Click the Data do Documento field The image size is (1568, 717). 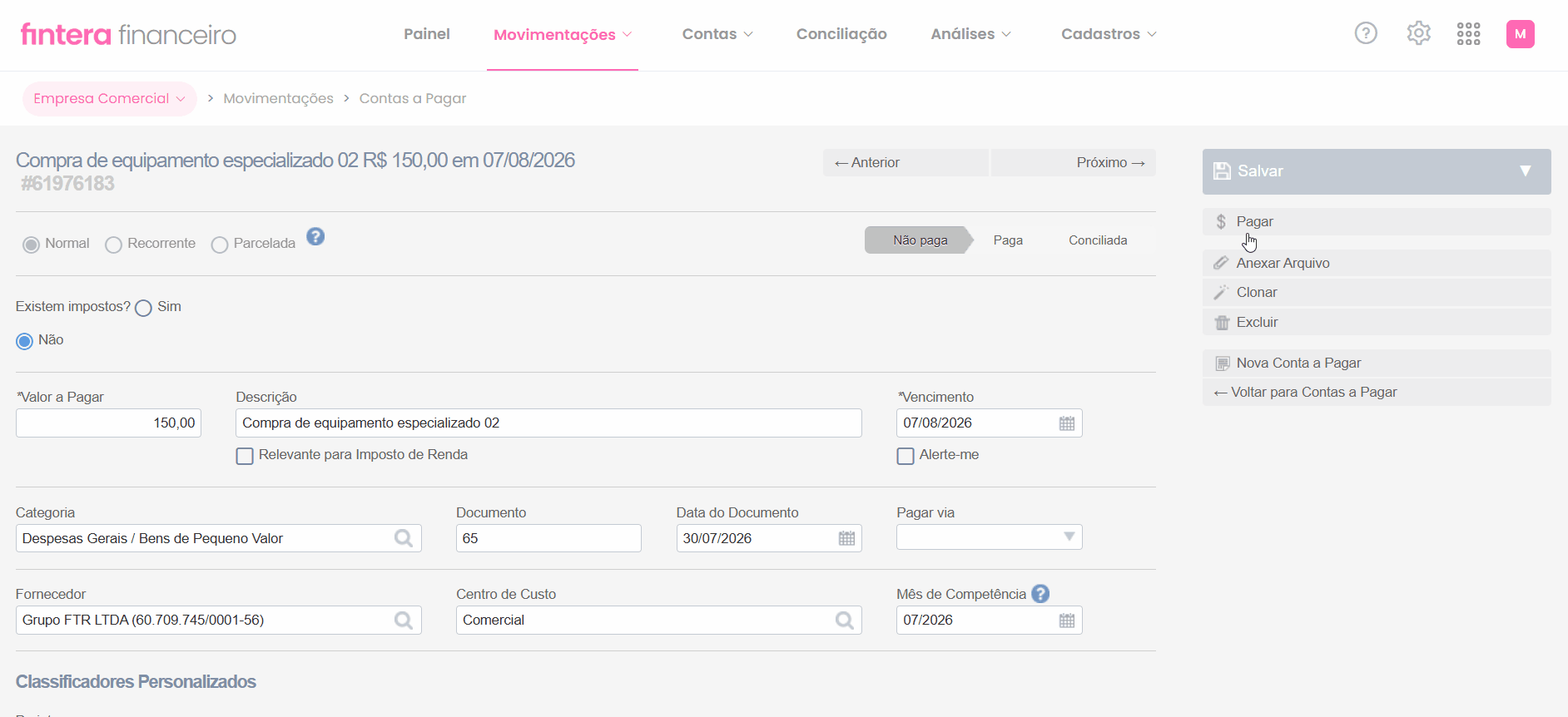[x=769, y=538]
